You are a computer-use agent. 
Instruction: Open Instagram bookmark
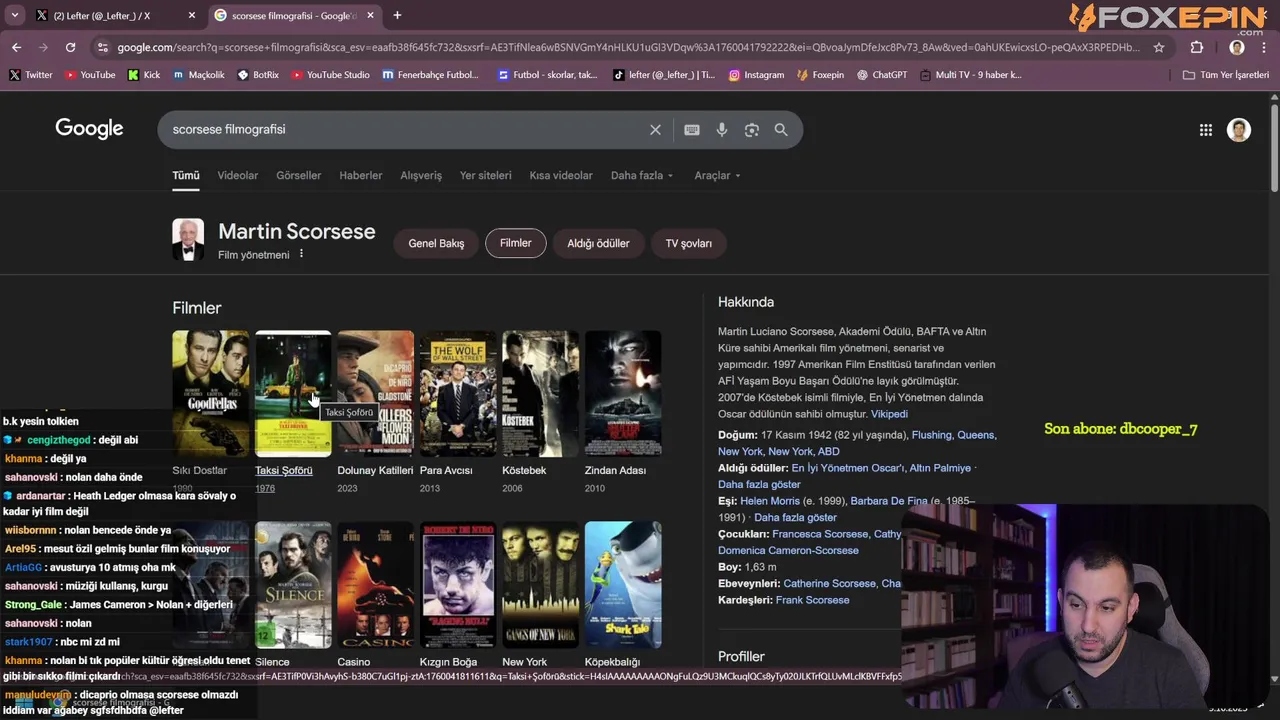tap(756, 75)
